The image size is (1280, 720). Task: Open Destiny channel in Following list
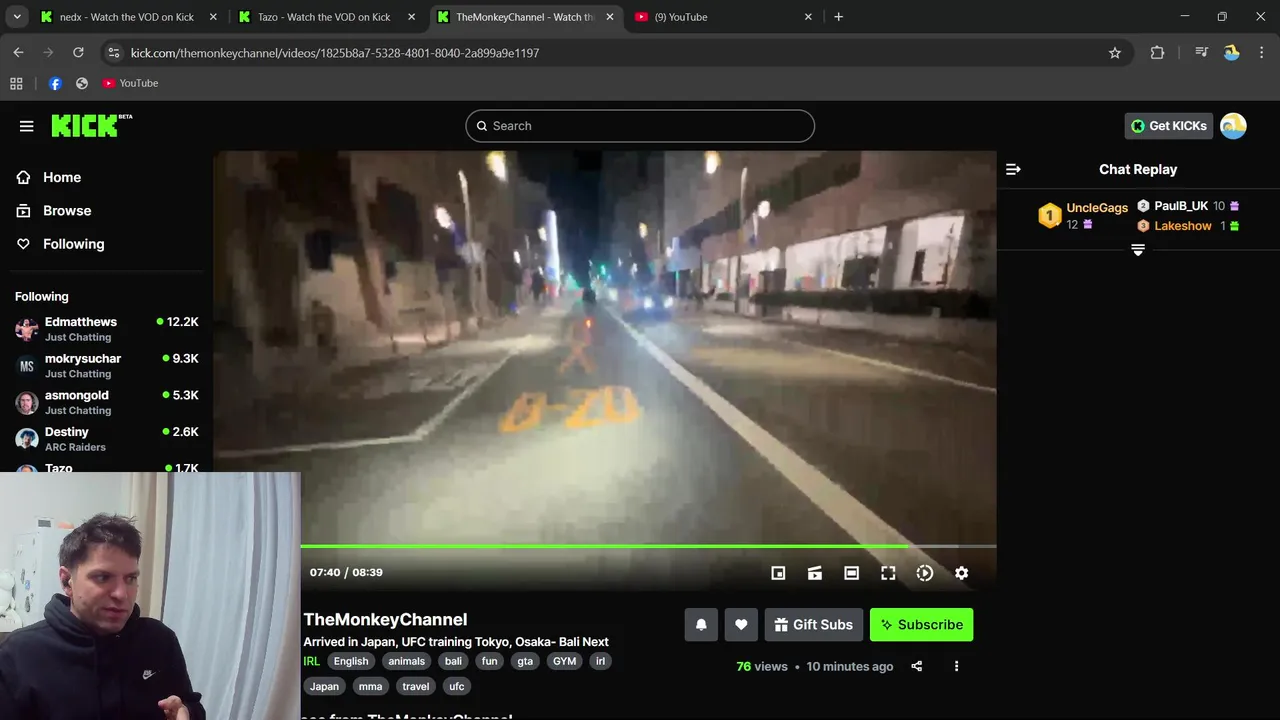[106, 439]
